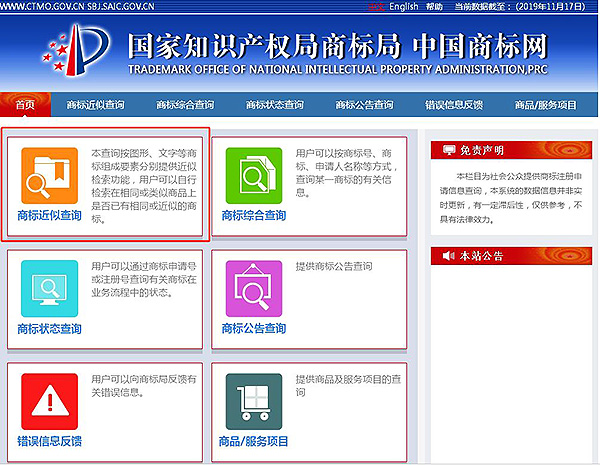The image size is (600, 465).
Task: Click the speaker icon beside 本站公告
Action: 448,255
